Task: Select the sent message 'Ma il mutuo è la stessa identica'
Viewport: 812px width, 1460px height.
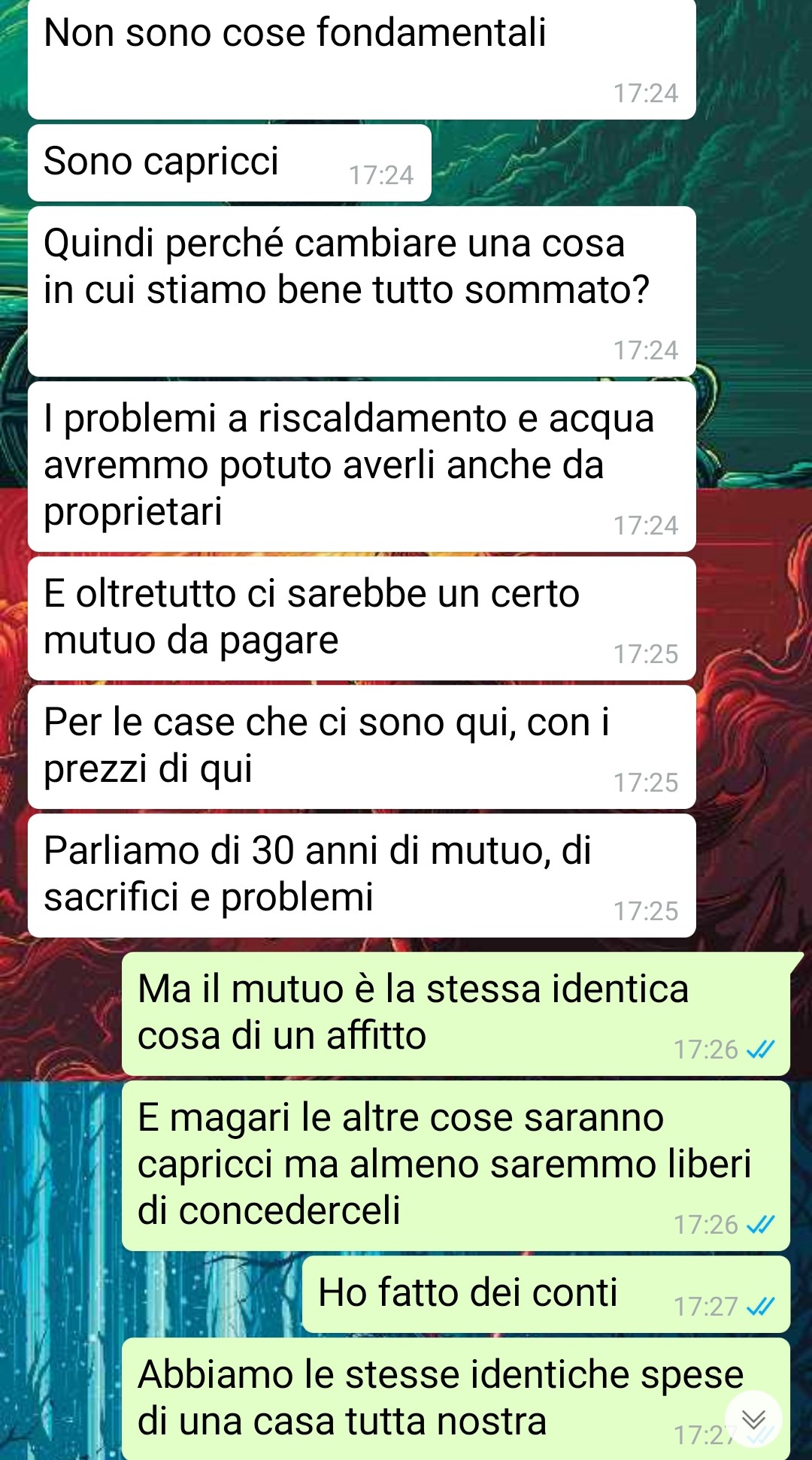Action: (456, 1013)
